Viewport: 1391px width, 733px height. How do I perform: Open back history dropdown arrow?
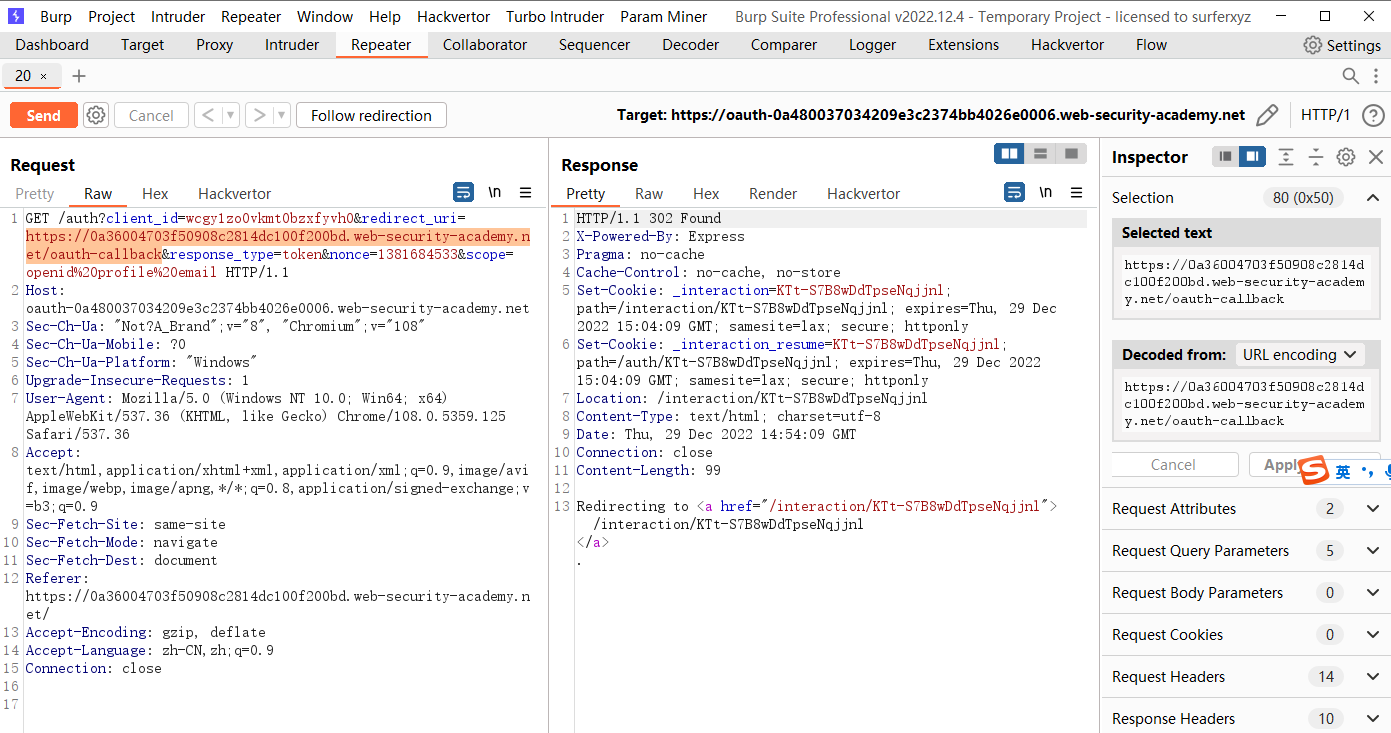click(231, 115)
